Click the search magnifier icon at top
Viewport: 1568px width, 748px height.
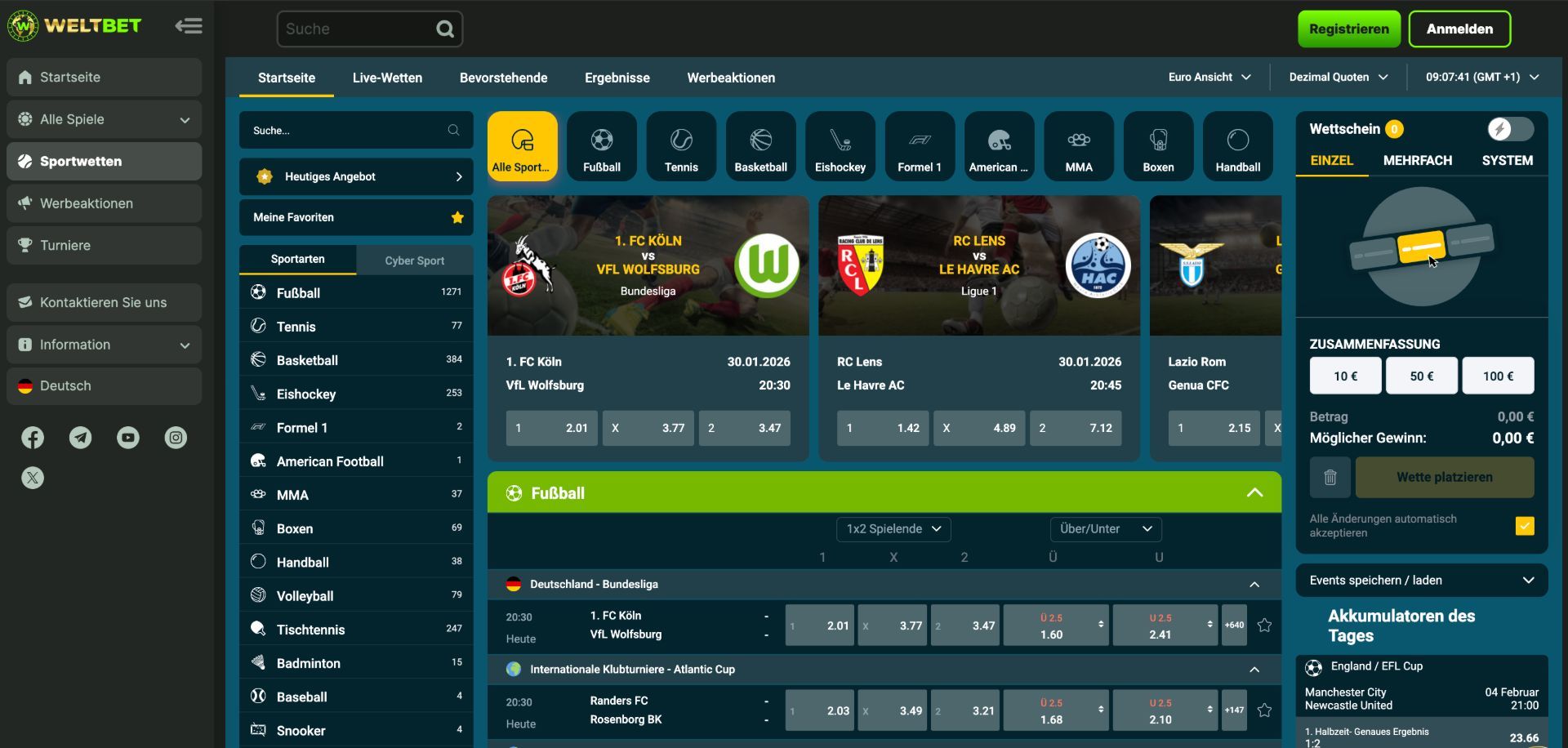point(445,29)
